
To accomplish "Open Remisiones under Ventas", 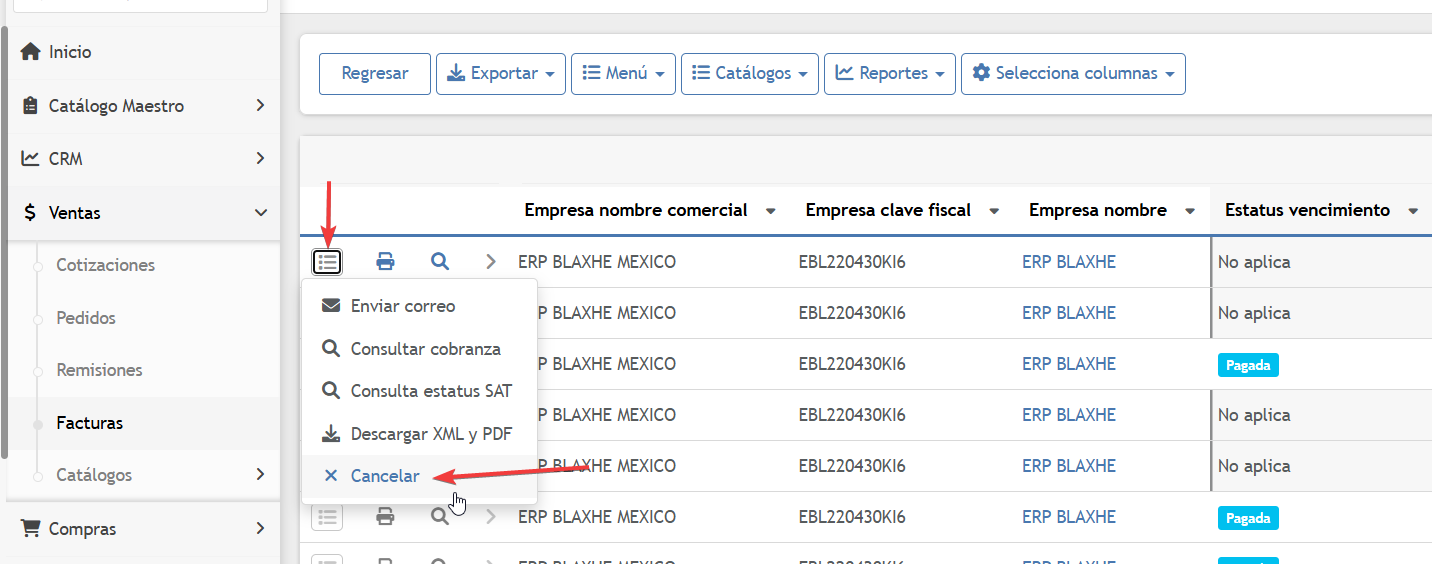I will (x=99, y=370).
